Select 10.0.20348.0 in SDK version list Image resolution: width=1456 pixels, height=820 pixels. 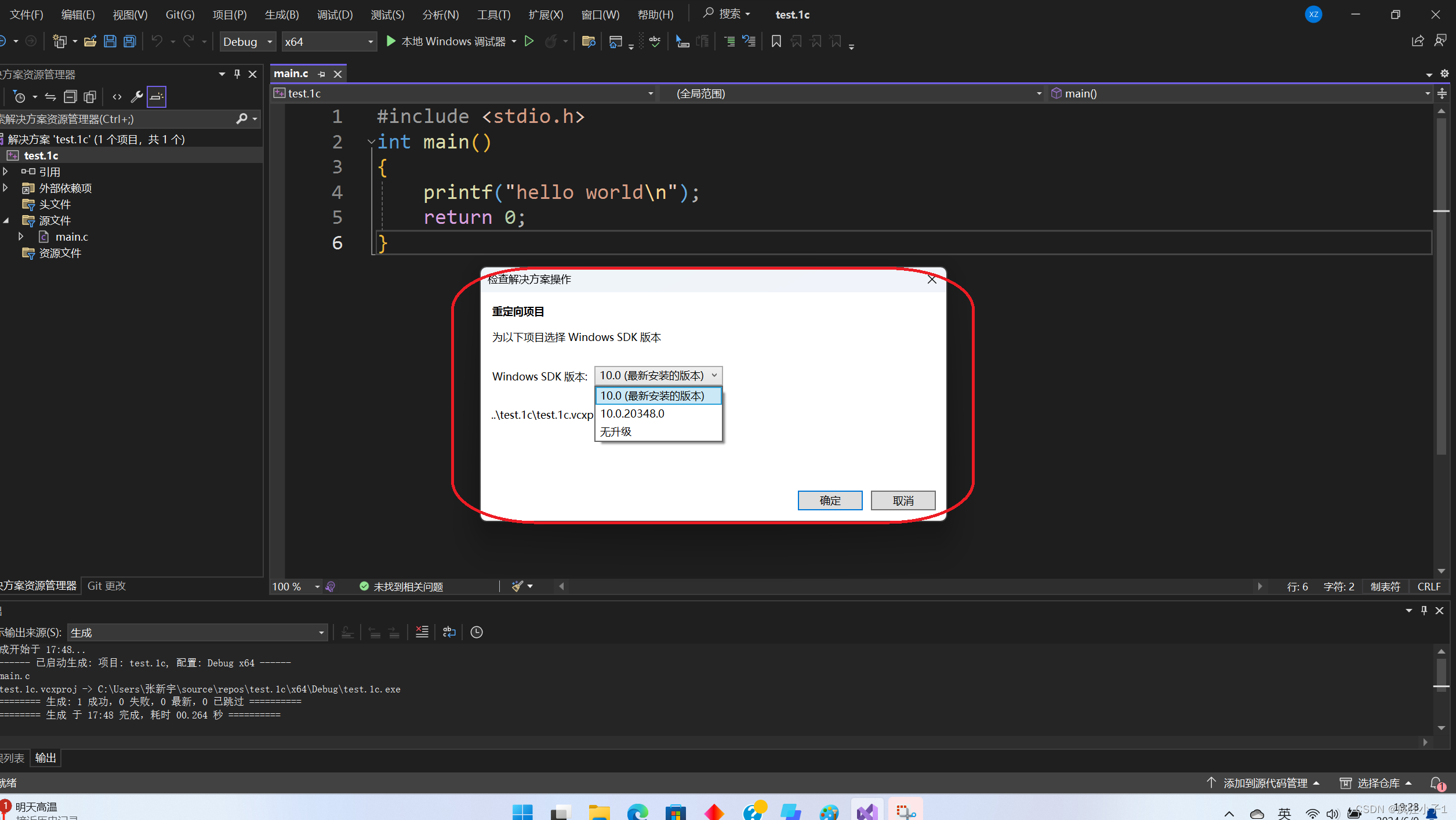click(633, 413)
